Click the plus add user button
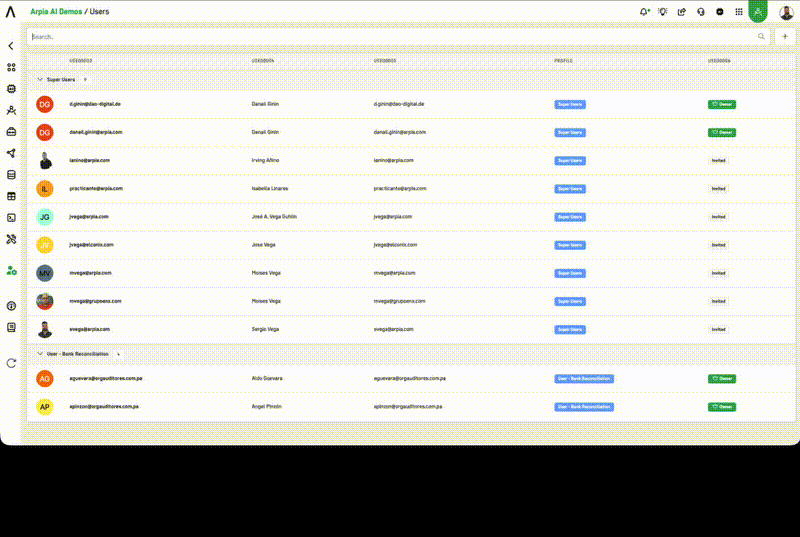Viewport: 800px width, 537px height. point(785,36)
